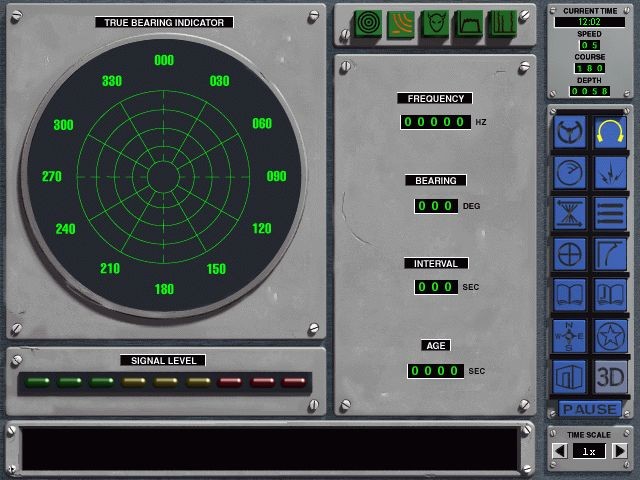Click the three horizontal lines station button
Image resolution: width=640 pixels, height=480 pixels.
pyautogui.click(x=610, y=213)
